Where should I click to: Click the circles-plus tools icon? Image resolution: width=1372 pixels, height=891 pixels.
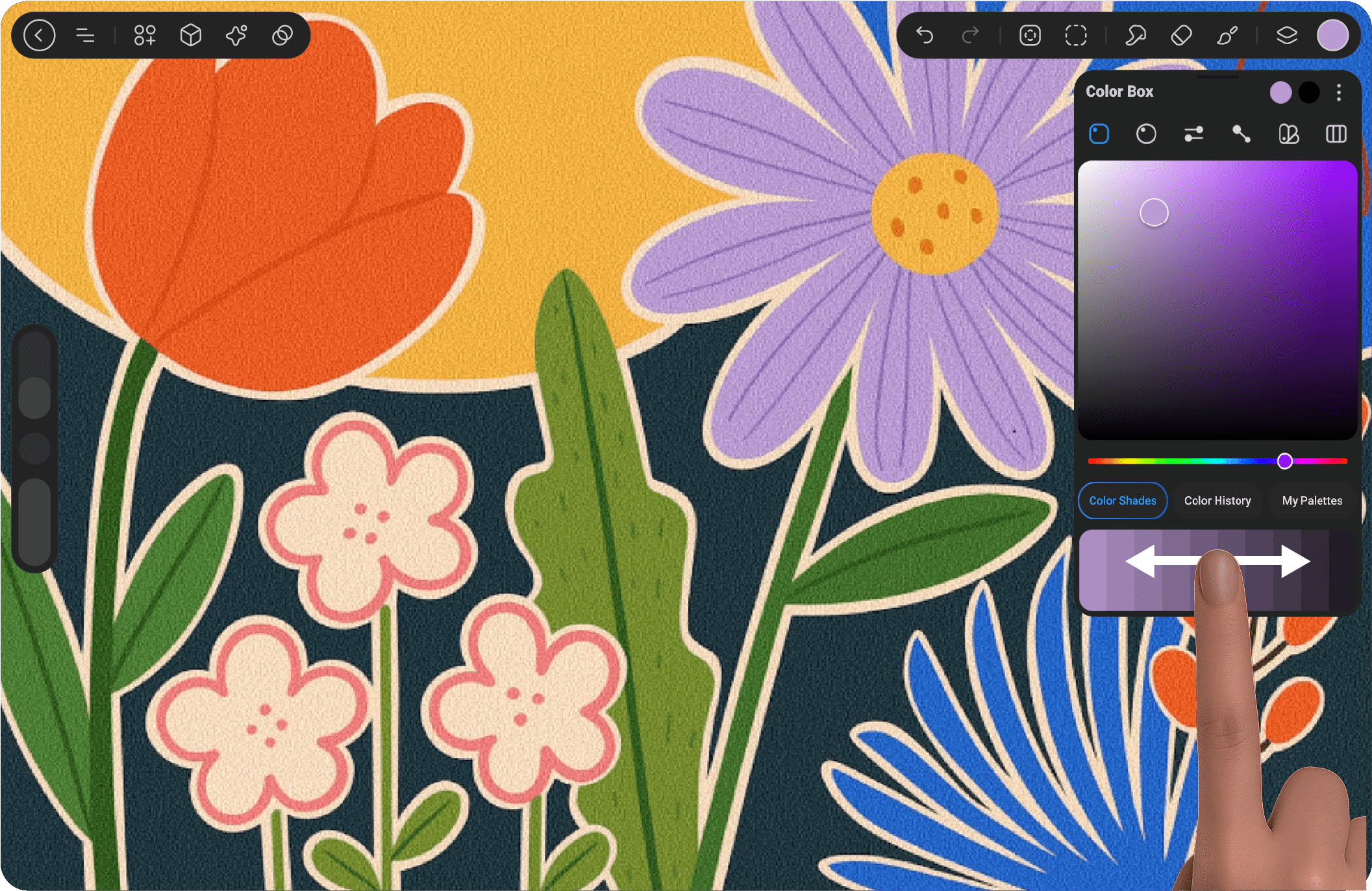[x=144, y=35]
